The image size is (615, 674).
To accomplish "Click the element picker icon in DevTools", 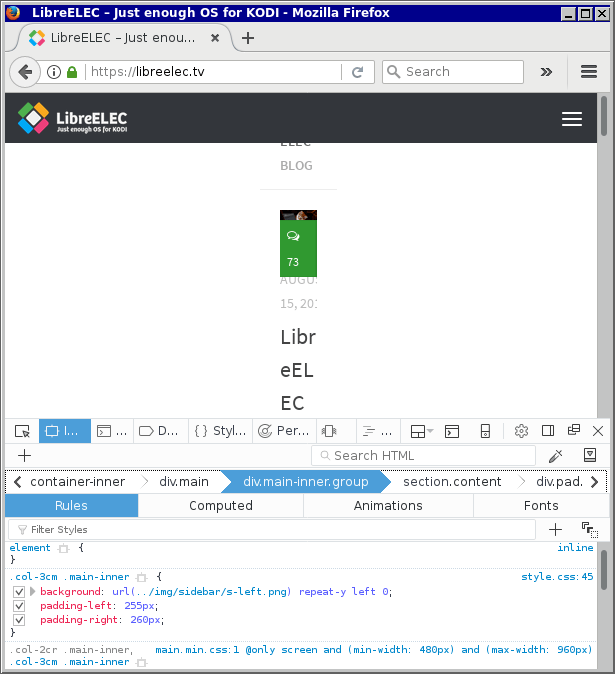I will (x=22, y=431).
